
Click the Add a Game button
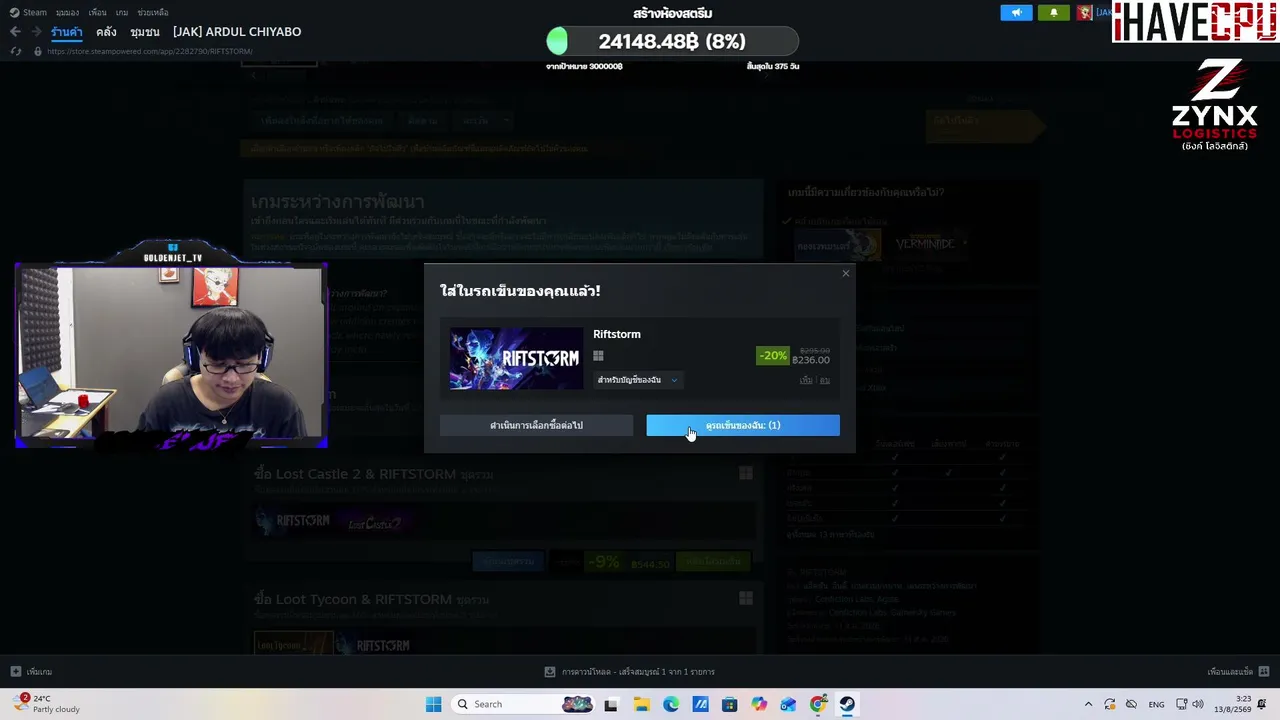pyautogui.click(x=32, y=672)
